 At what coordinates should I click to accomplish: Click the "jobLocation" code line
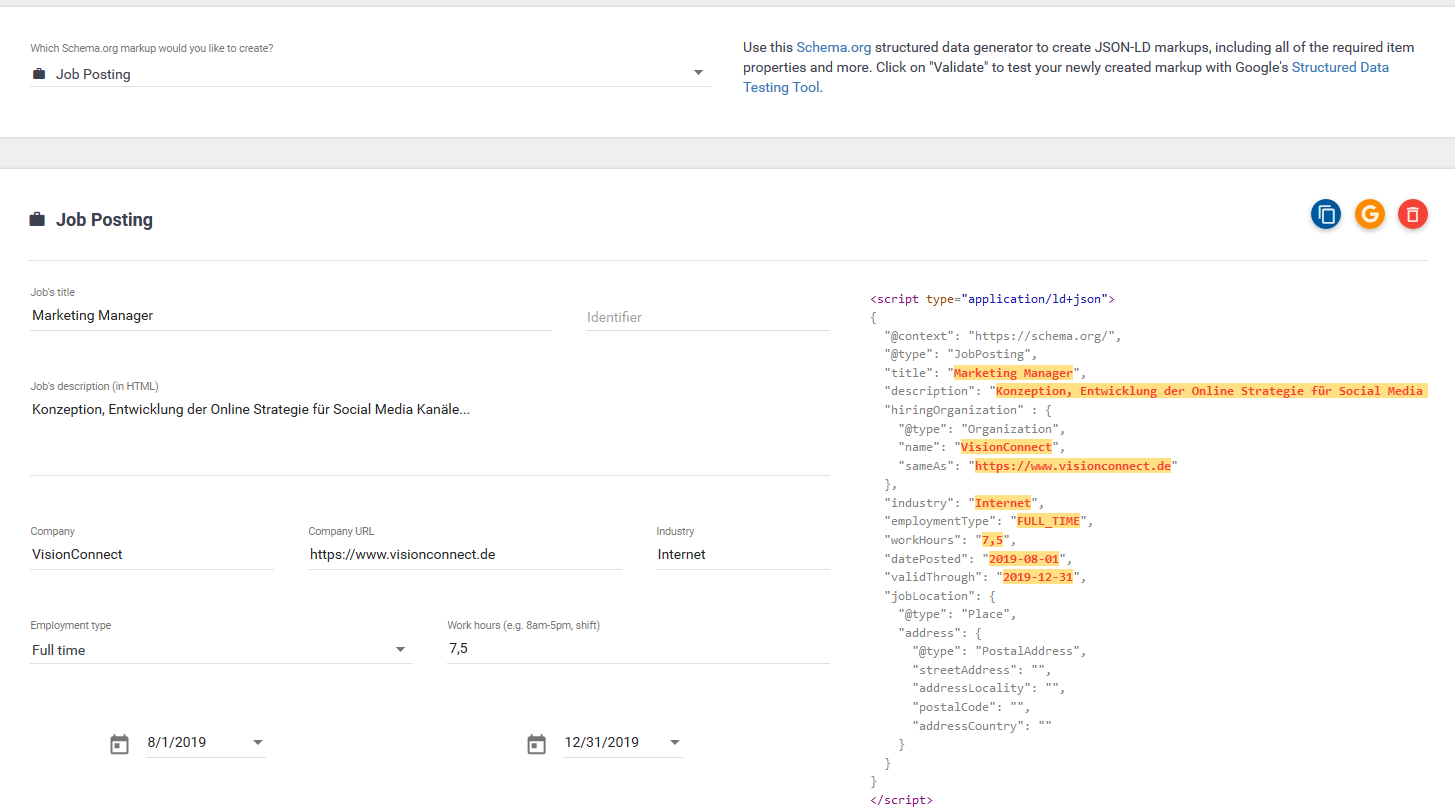pyautogui.click(x=939, y=596)
